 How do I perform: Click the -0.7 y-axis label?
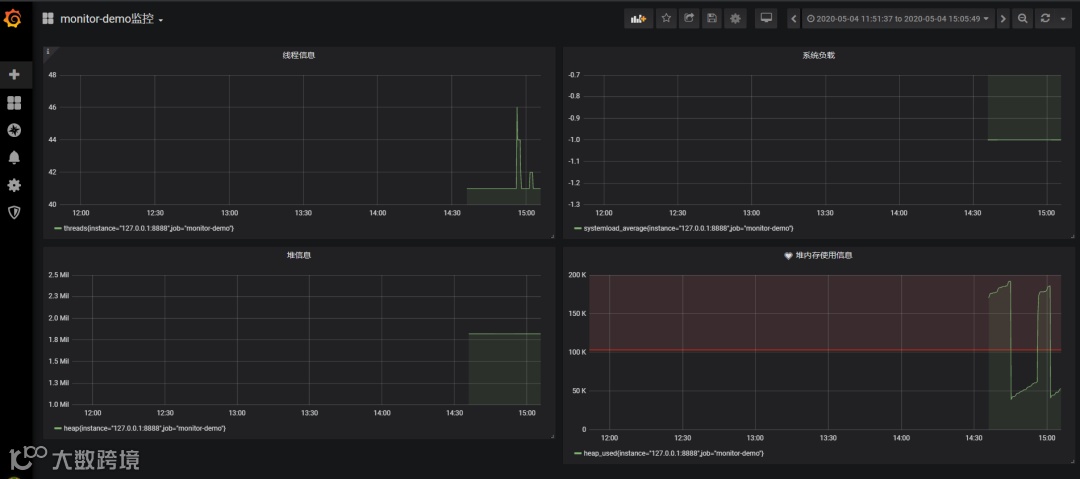coord(573,74)
